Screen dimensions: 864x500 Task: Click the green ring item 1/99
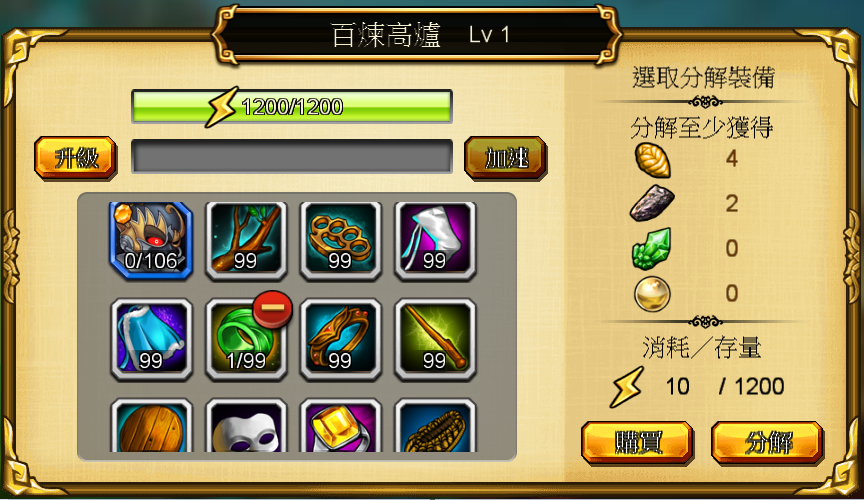coord(246,340)
